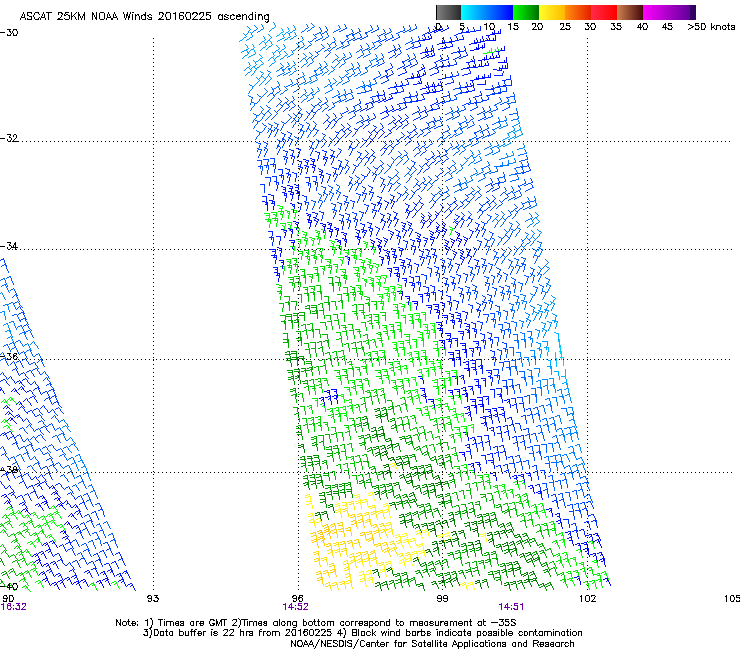This screenshot has width=740, height=650.
Task: Click the '>50 knots' legend label
Action: [x=711, y=27]
